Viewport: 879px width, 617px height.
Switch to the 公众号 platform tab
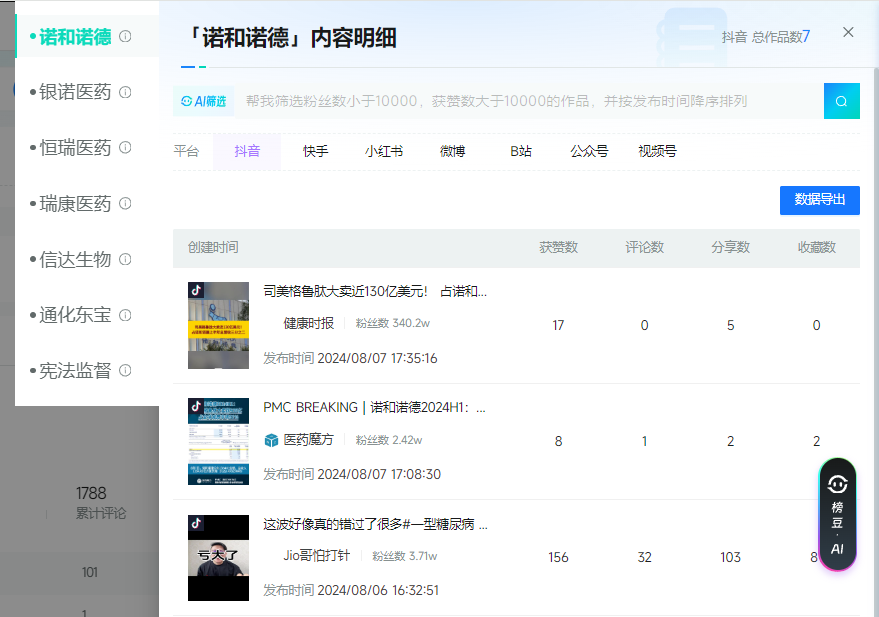[x=589, y=151]
